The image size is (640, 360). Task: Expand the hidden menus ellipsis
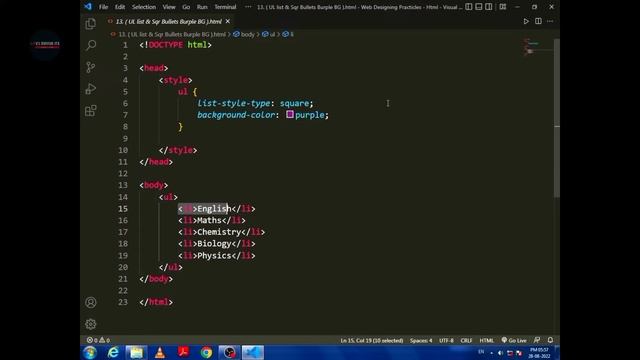[248, 7]
